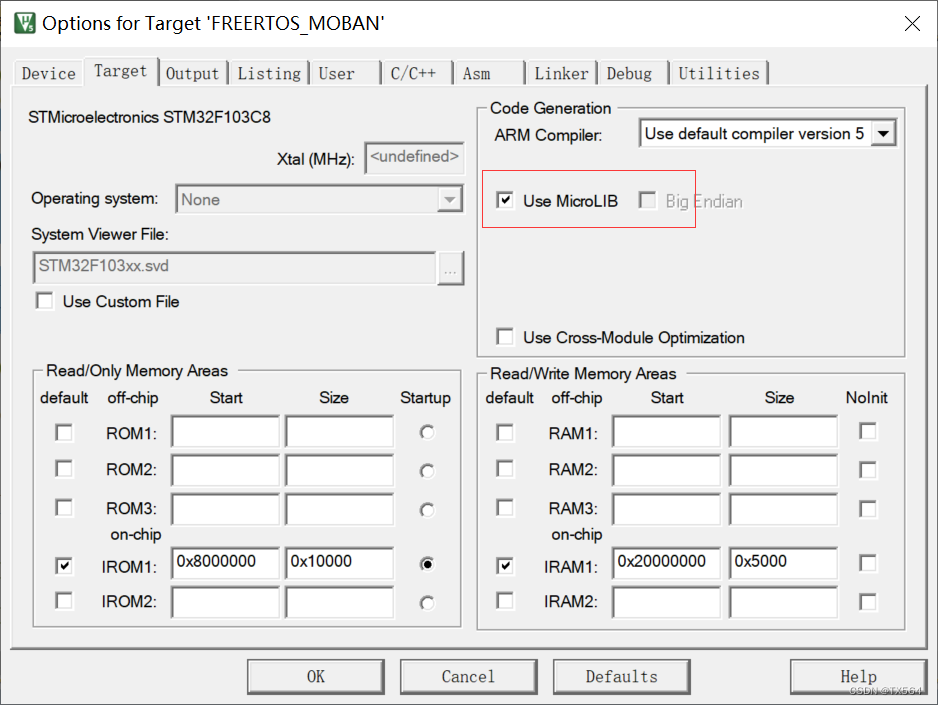Click the ARM Compiler version combo box text

755,133
